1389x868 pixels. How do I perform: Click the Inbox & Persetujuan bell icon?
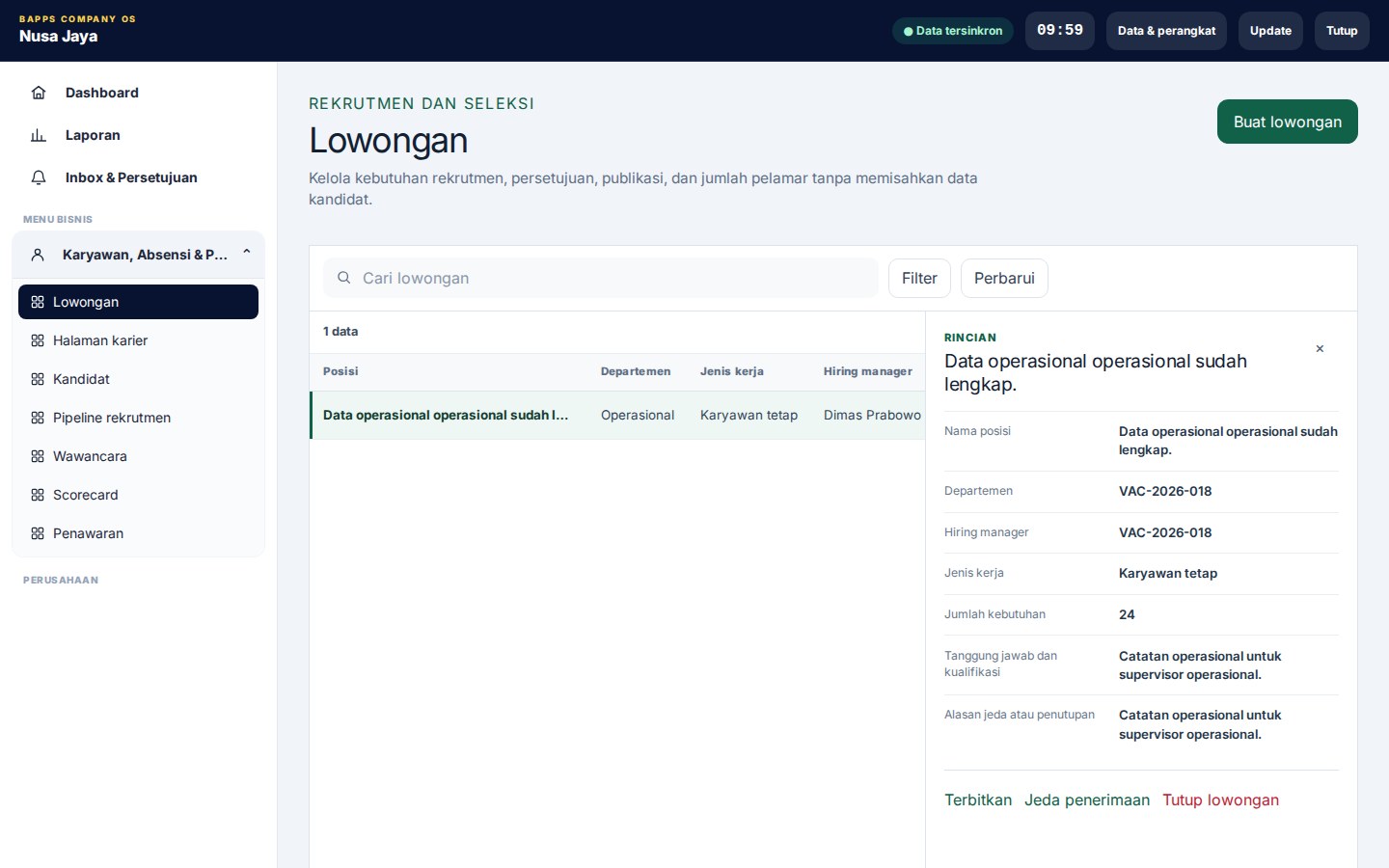point(39,177)
